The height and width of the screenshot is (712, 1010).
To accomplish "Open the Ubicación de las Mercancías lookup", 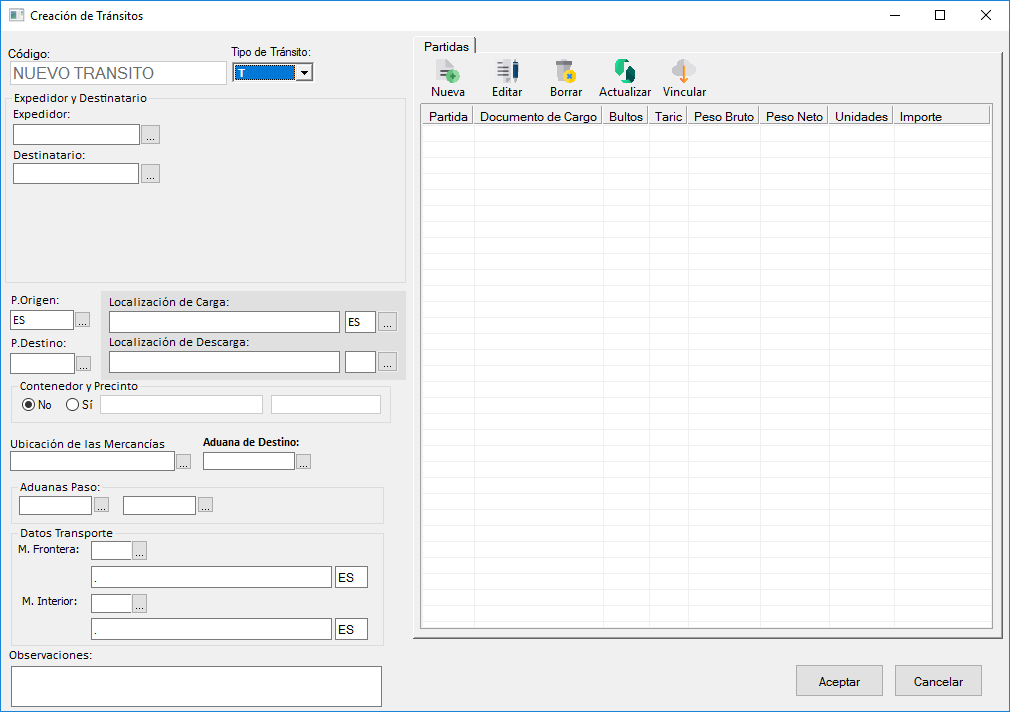I will coord(183,462).
